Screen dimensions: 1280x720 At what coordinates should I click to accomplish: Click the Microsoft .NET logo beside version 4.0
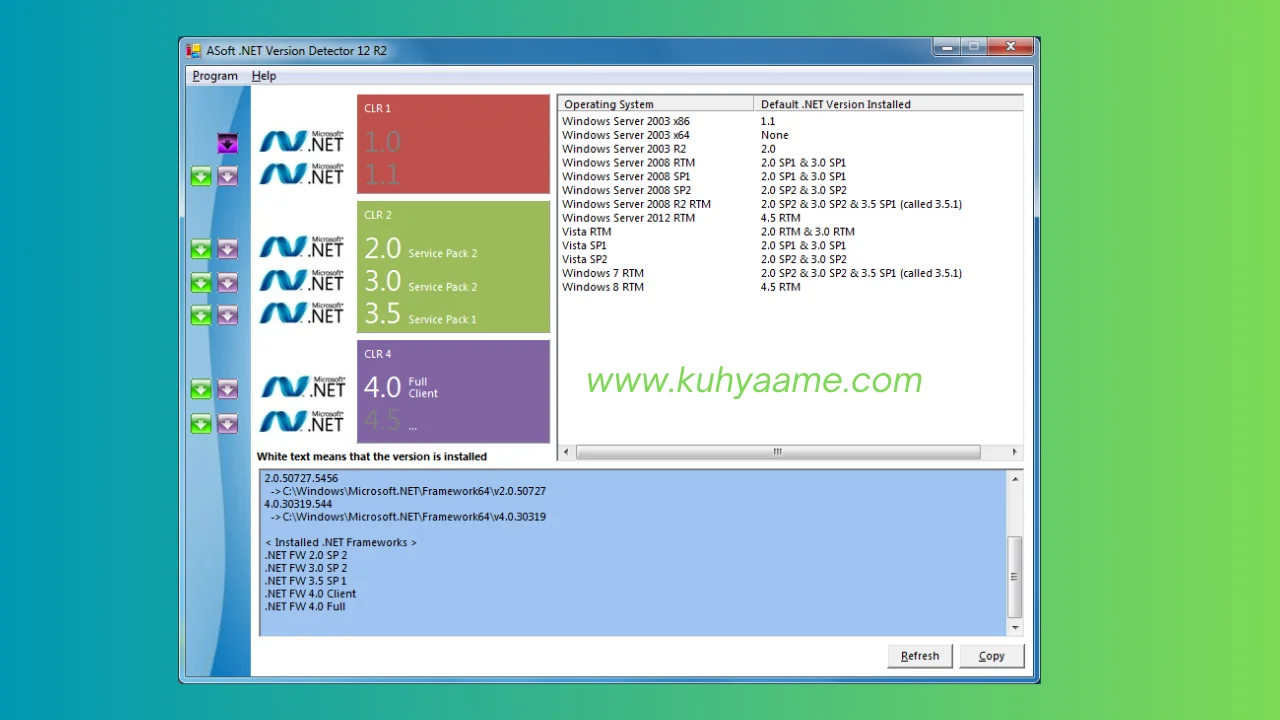click(302, 386)
